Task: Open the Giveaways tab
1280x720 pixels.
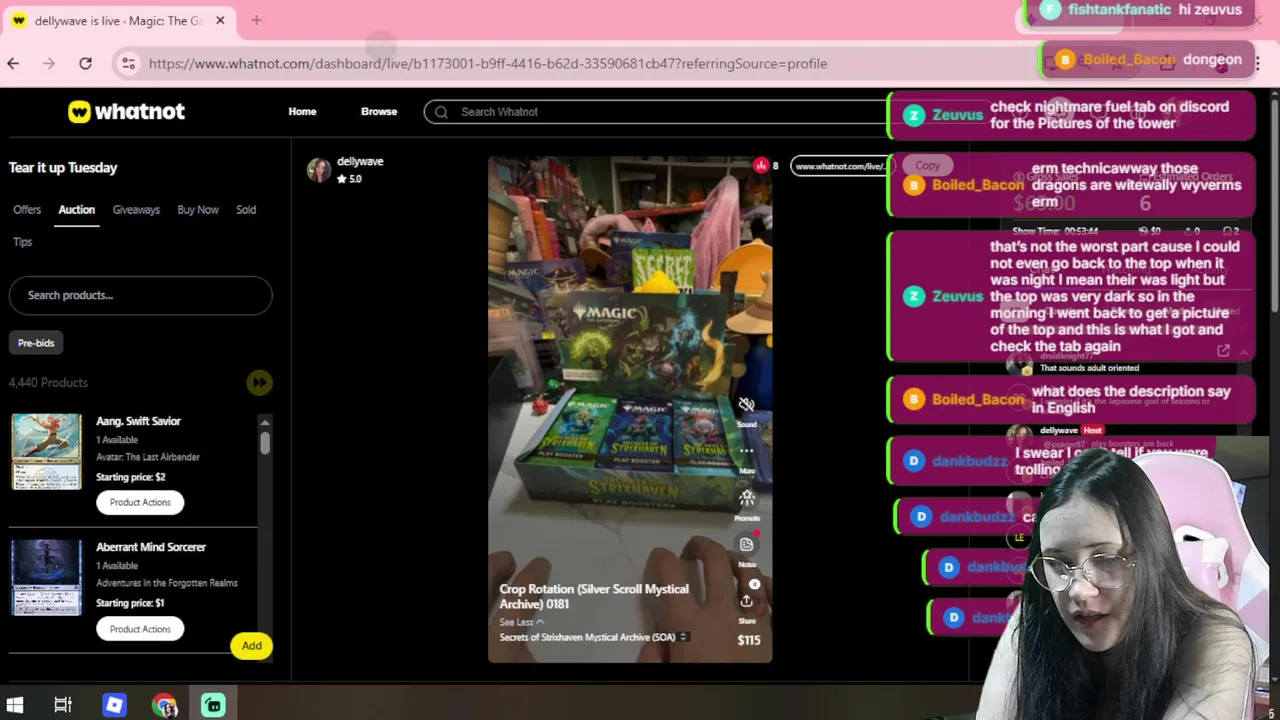Action: point(136,209)
